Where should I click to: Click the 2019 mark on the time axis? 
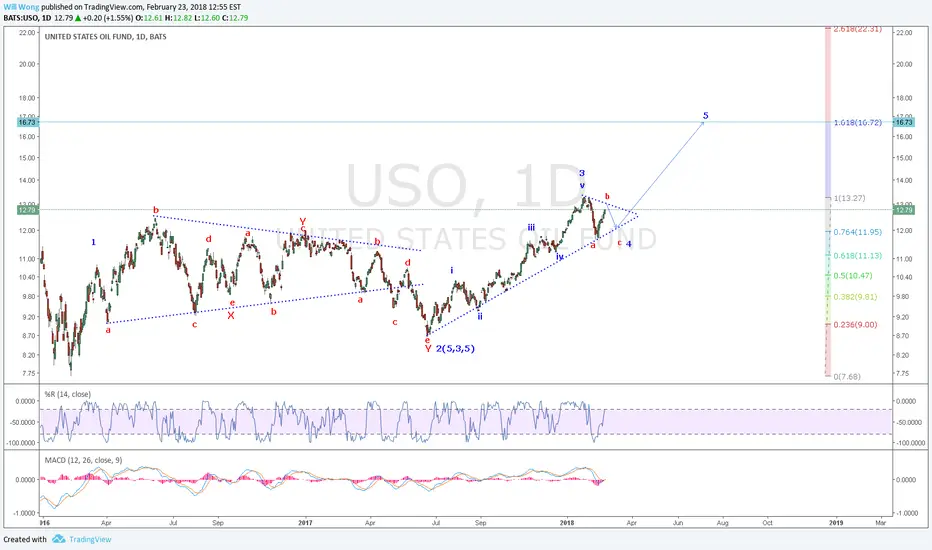[836, 523]
